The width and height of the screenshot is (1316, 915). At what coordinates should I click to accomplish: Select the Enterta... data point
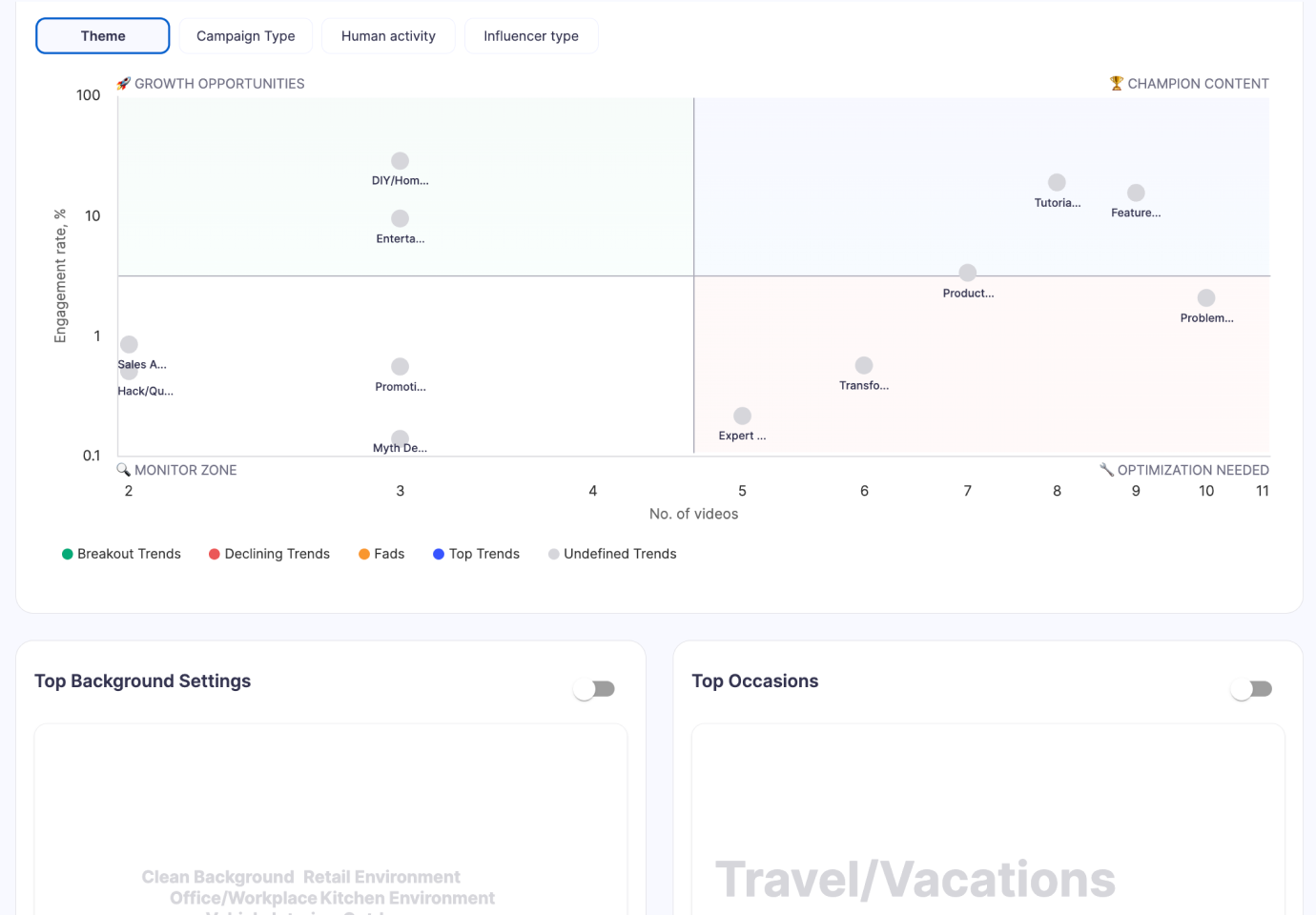(x=401, y=218)
